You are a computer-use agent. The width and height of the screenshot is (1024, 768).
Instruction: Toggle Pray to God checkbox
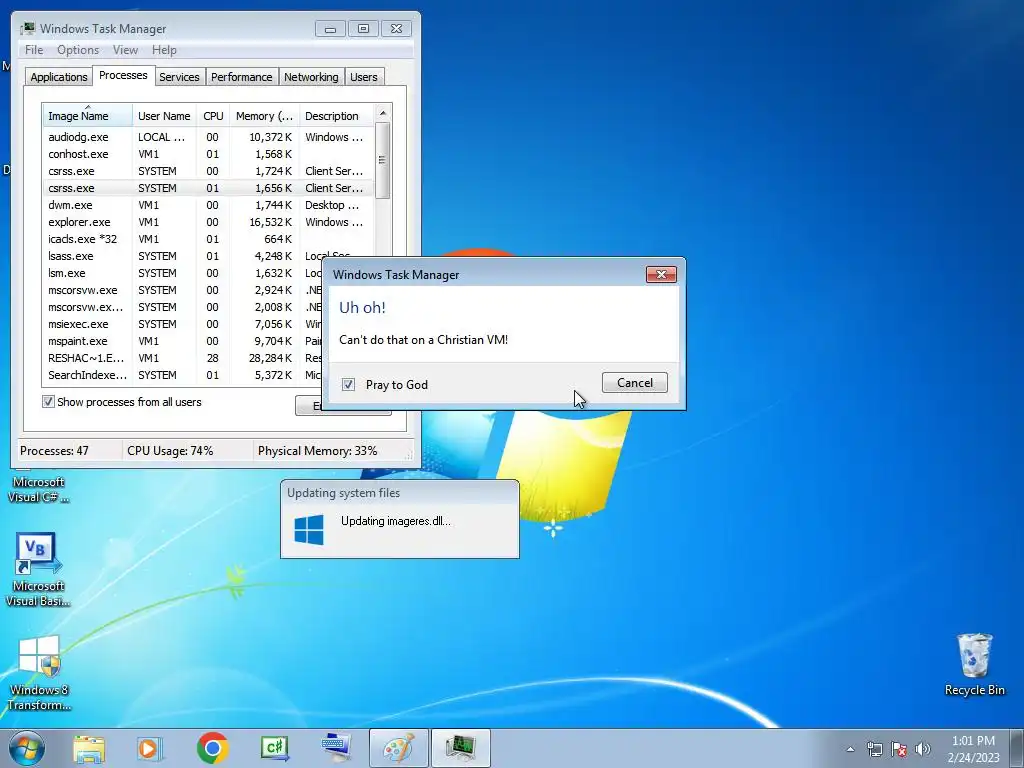pos(348,385)
